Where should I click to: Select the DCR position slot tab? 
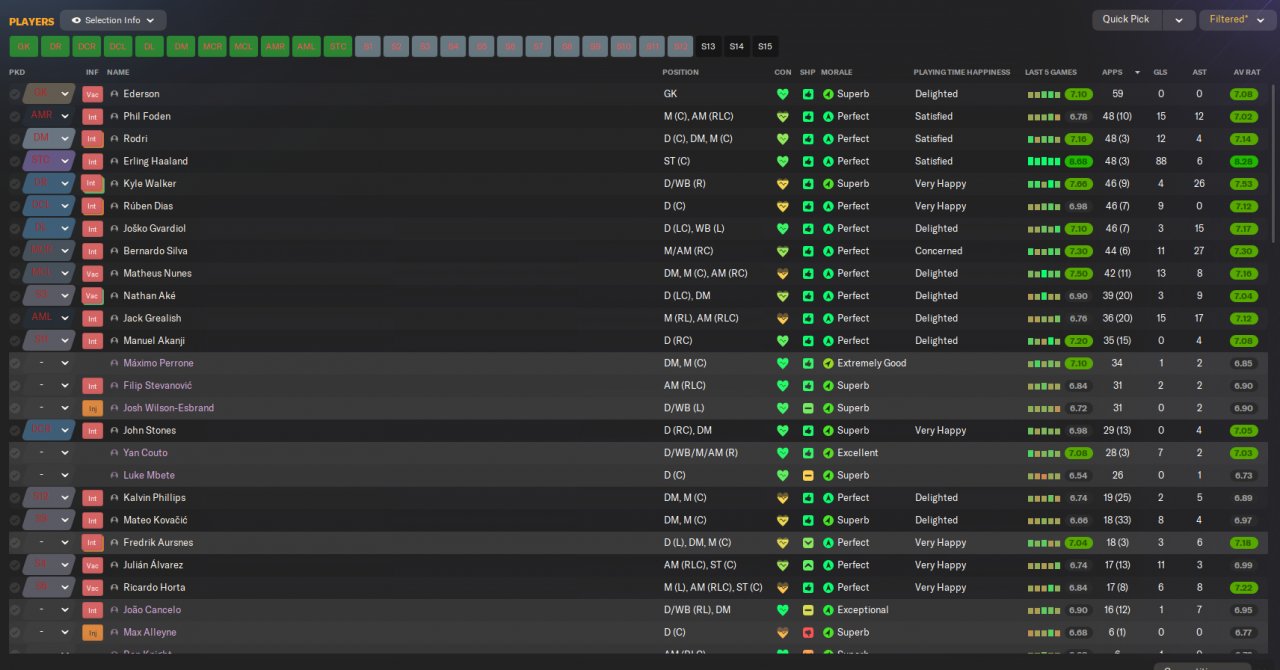click(87, 46)
